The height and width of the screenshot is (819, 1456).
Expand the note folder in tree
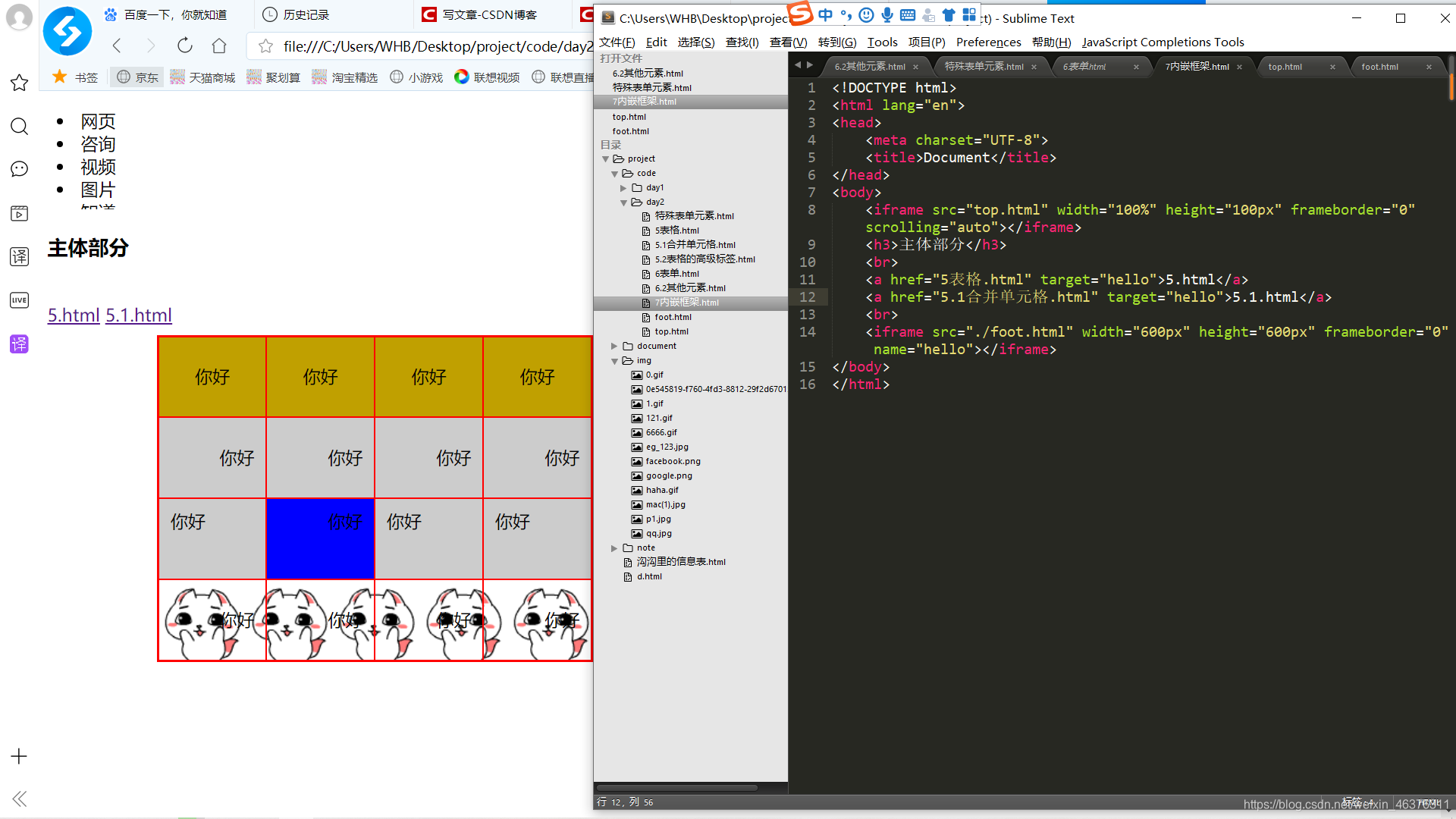click(614, 548)
